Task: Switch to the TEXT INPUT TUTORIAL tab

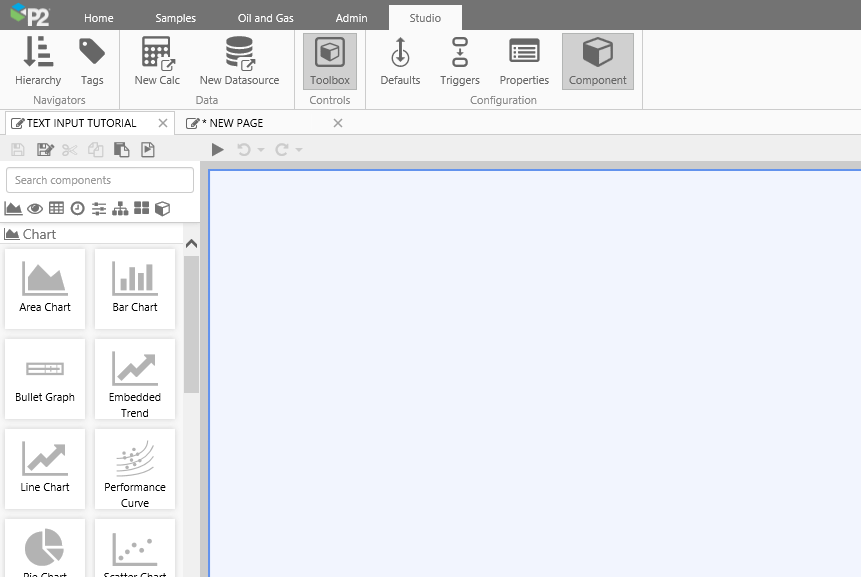Action: [x=80, y=123]
